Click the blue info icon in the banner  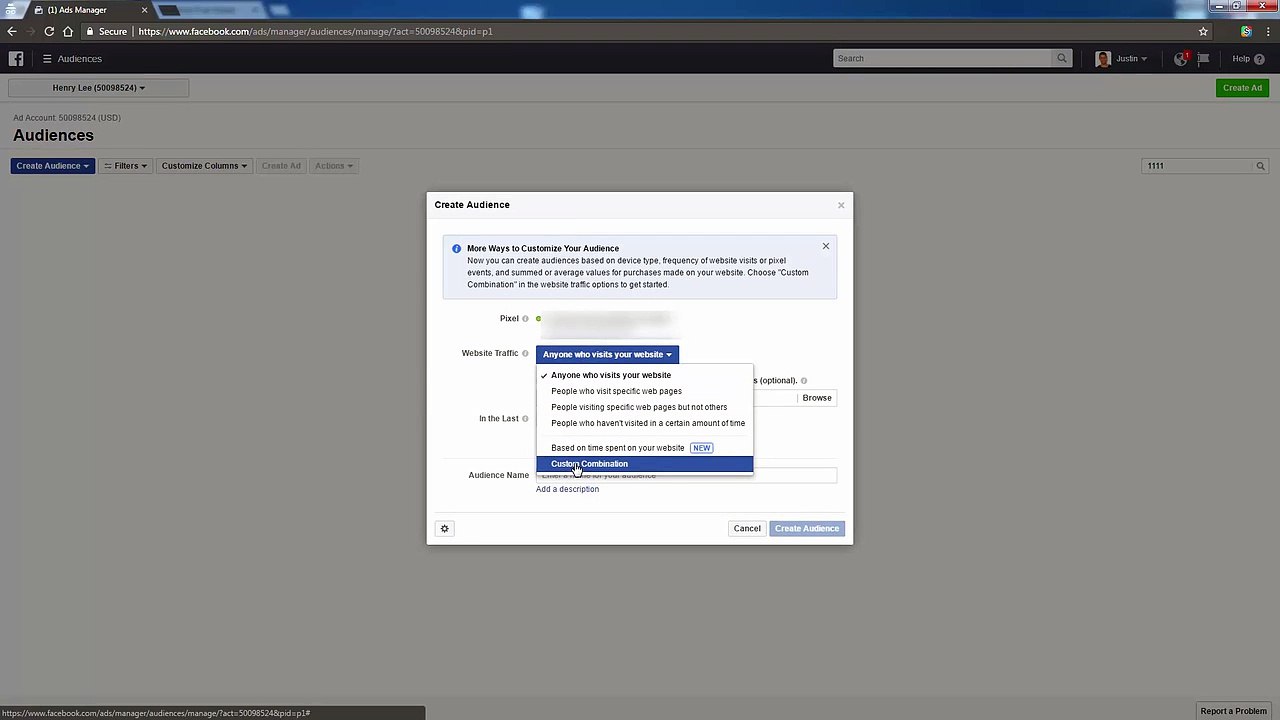[x=456, y=249]
